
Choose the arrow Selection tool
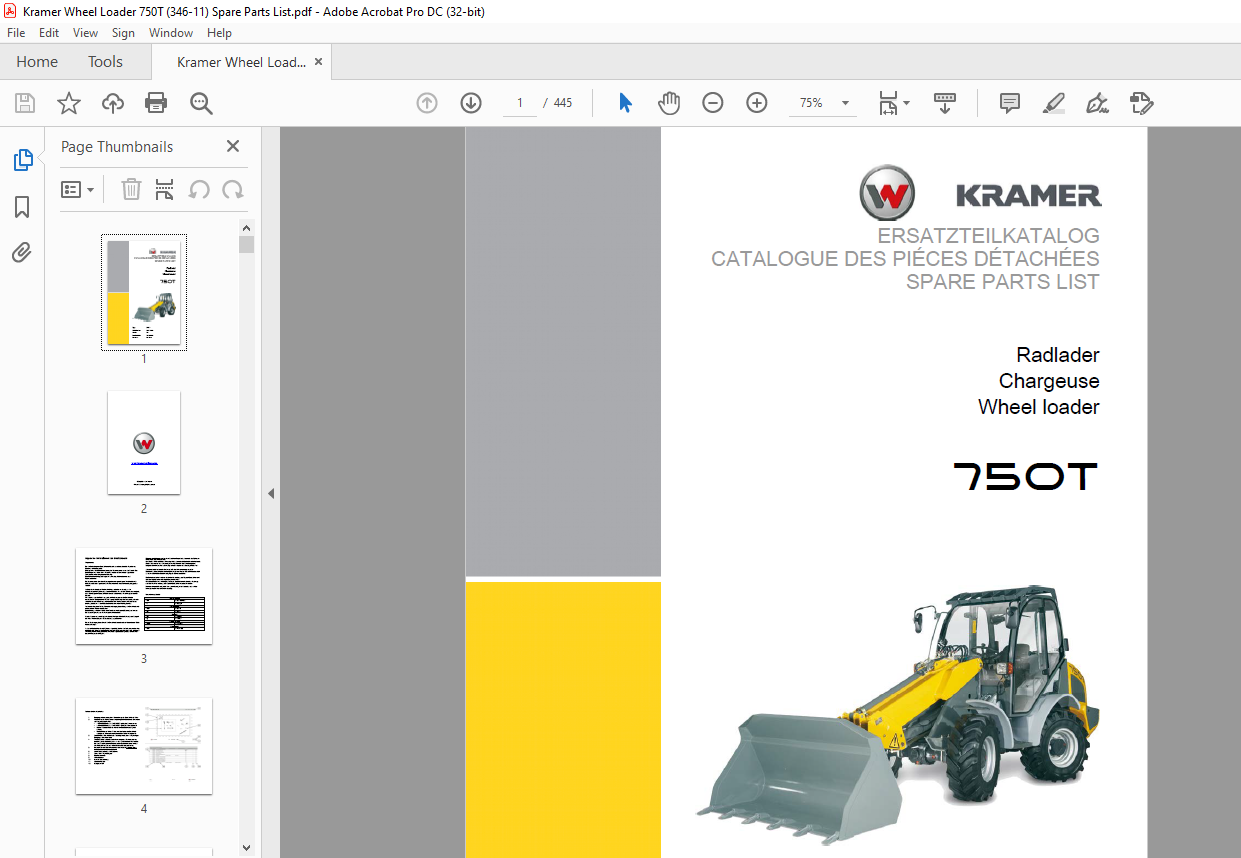625,103
